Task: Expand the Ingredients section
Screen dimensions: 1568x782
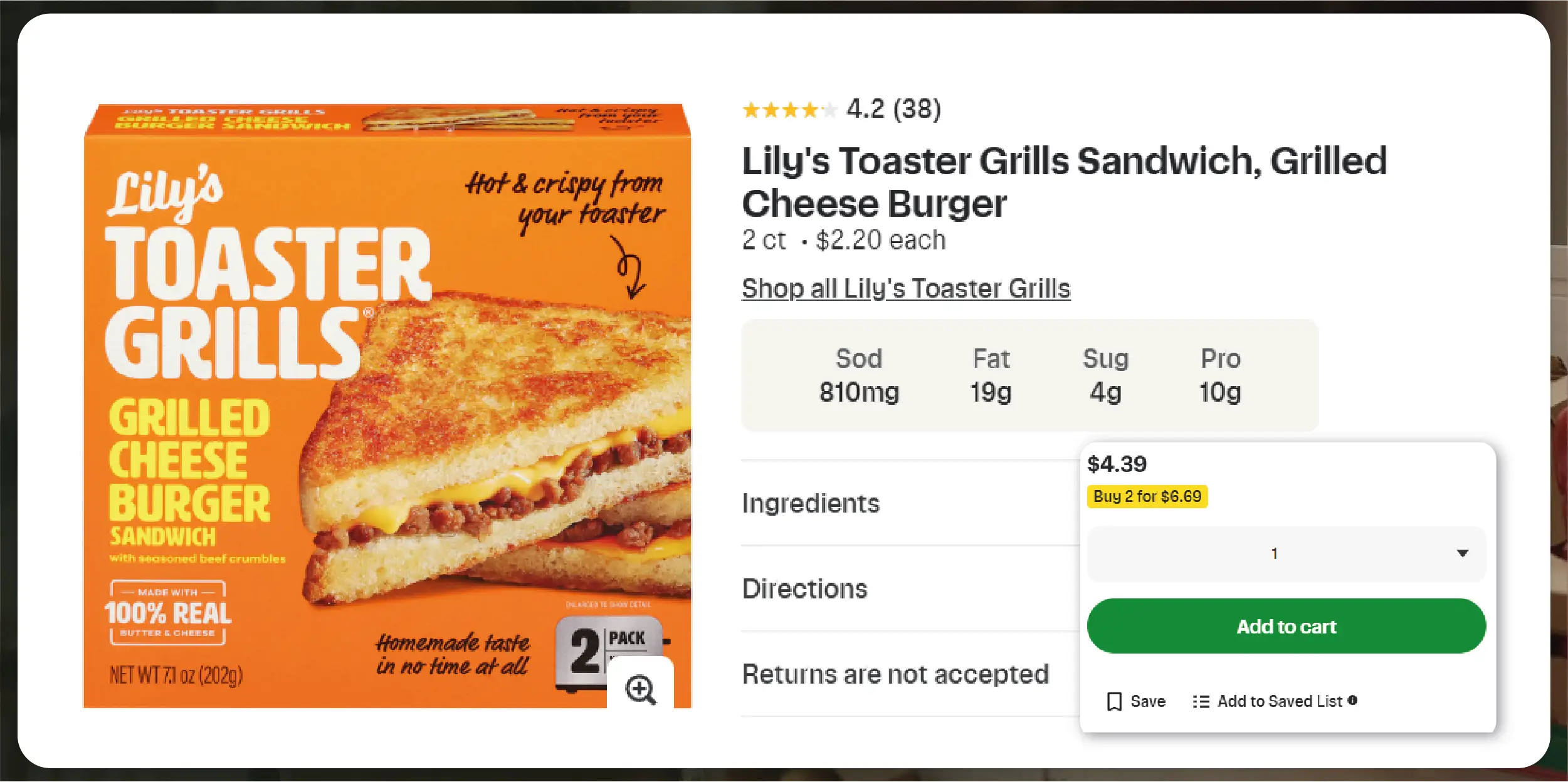Action: point(811,503)
